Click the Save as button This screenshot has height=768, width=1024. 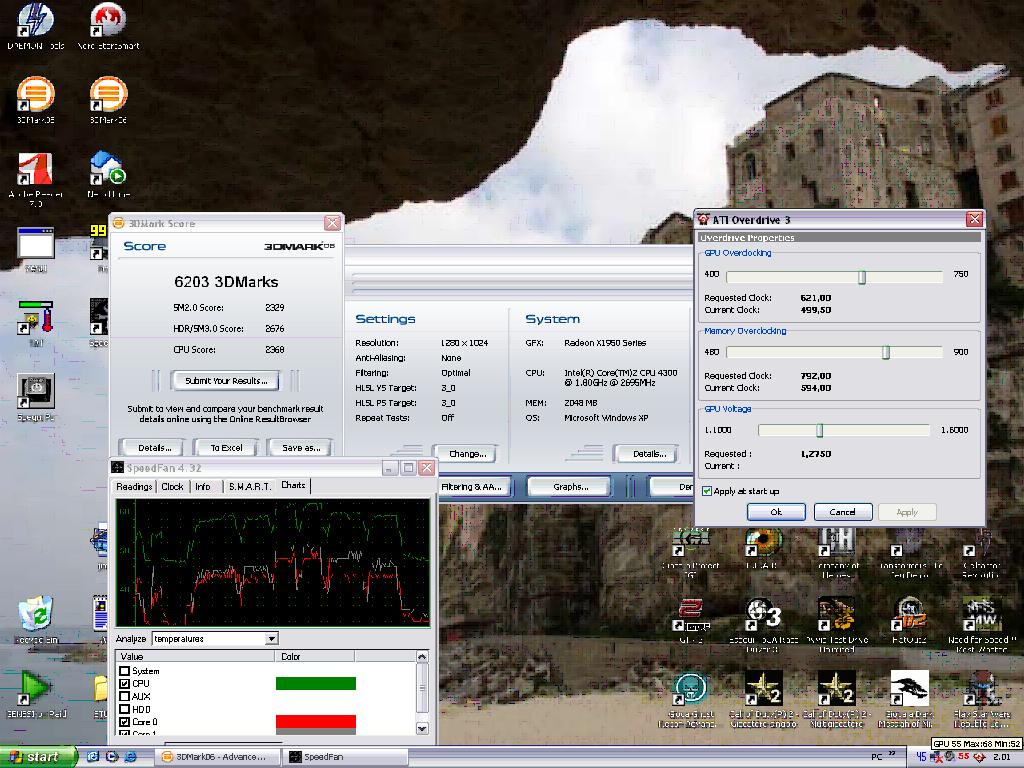(301, 448)
